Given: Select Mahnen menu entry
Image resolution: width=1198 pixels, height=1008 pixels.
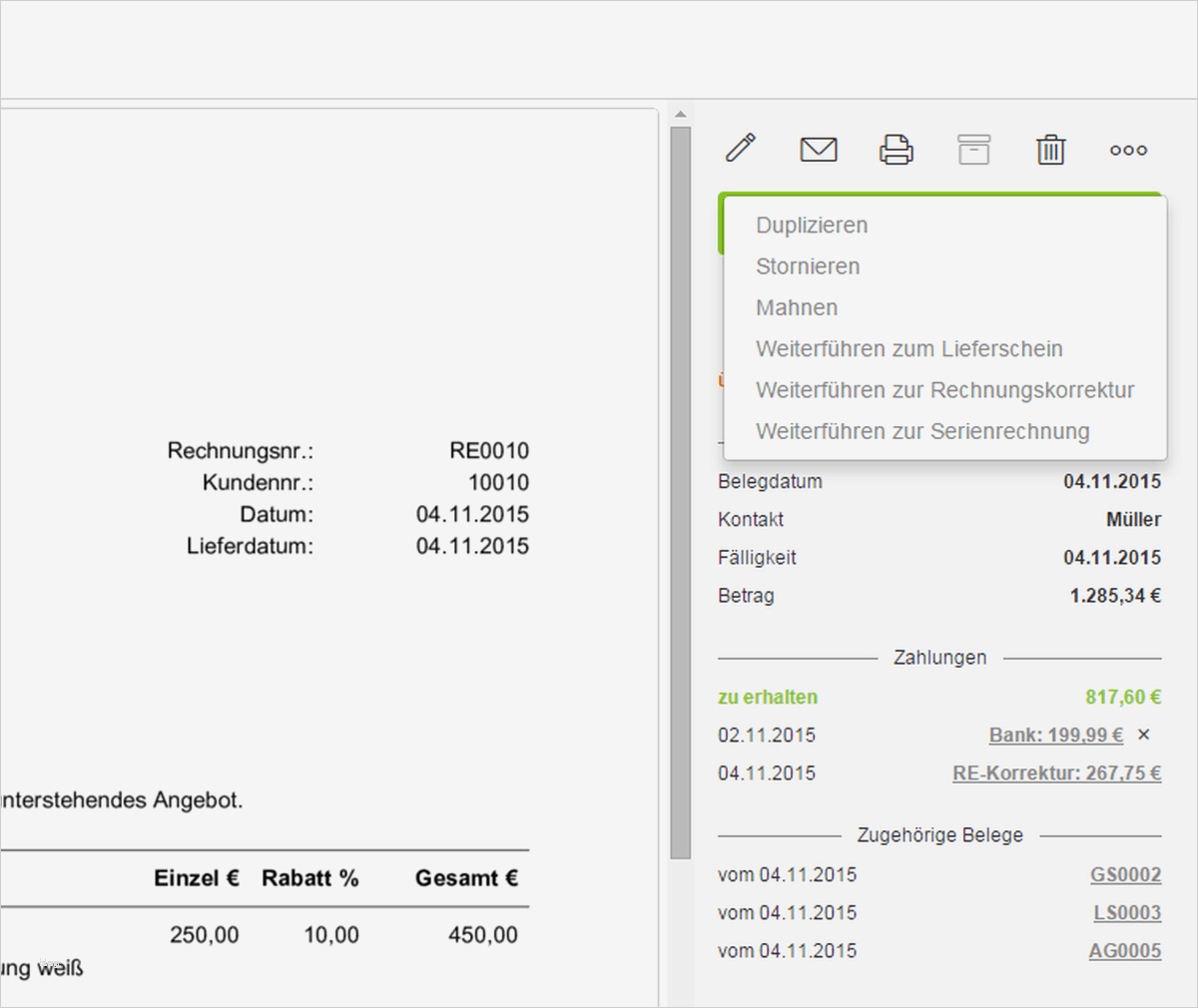Looking at the screenshot, I should 797,307.
